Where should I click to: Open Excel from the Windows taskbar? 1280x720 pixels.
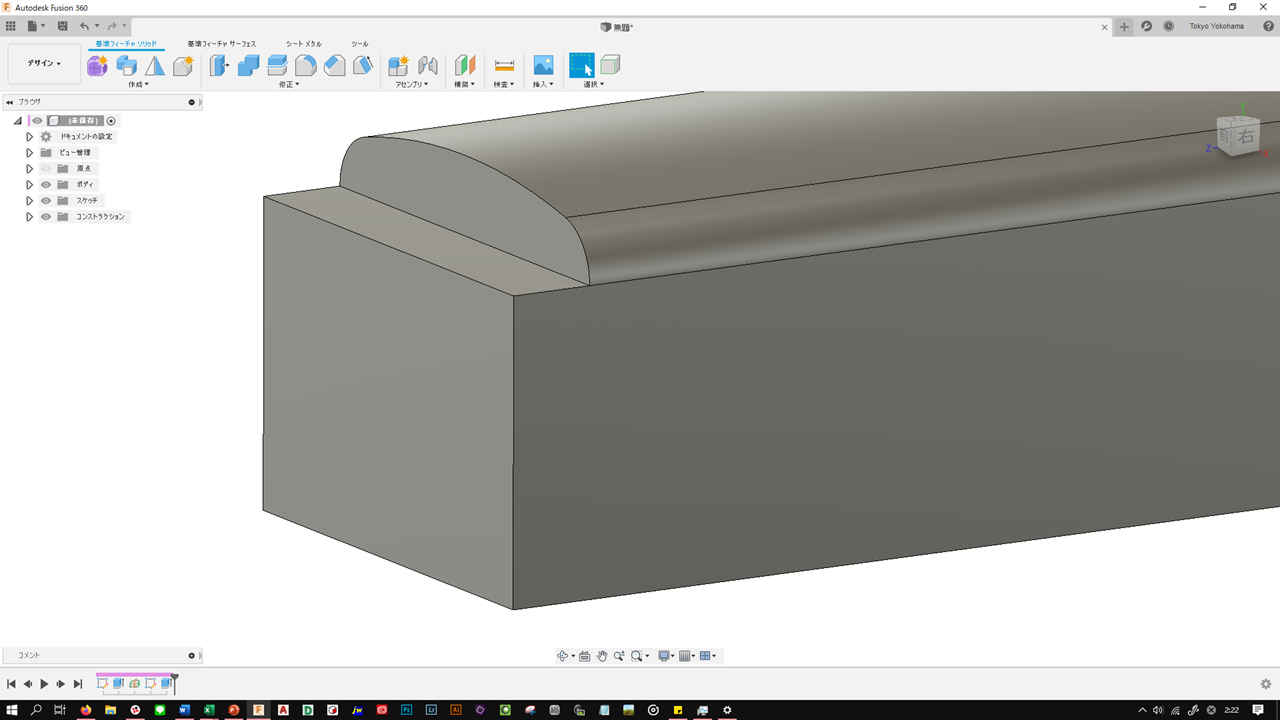pos(209,710)
